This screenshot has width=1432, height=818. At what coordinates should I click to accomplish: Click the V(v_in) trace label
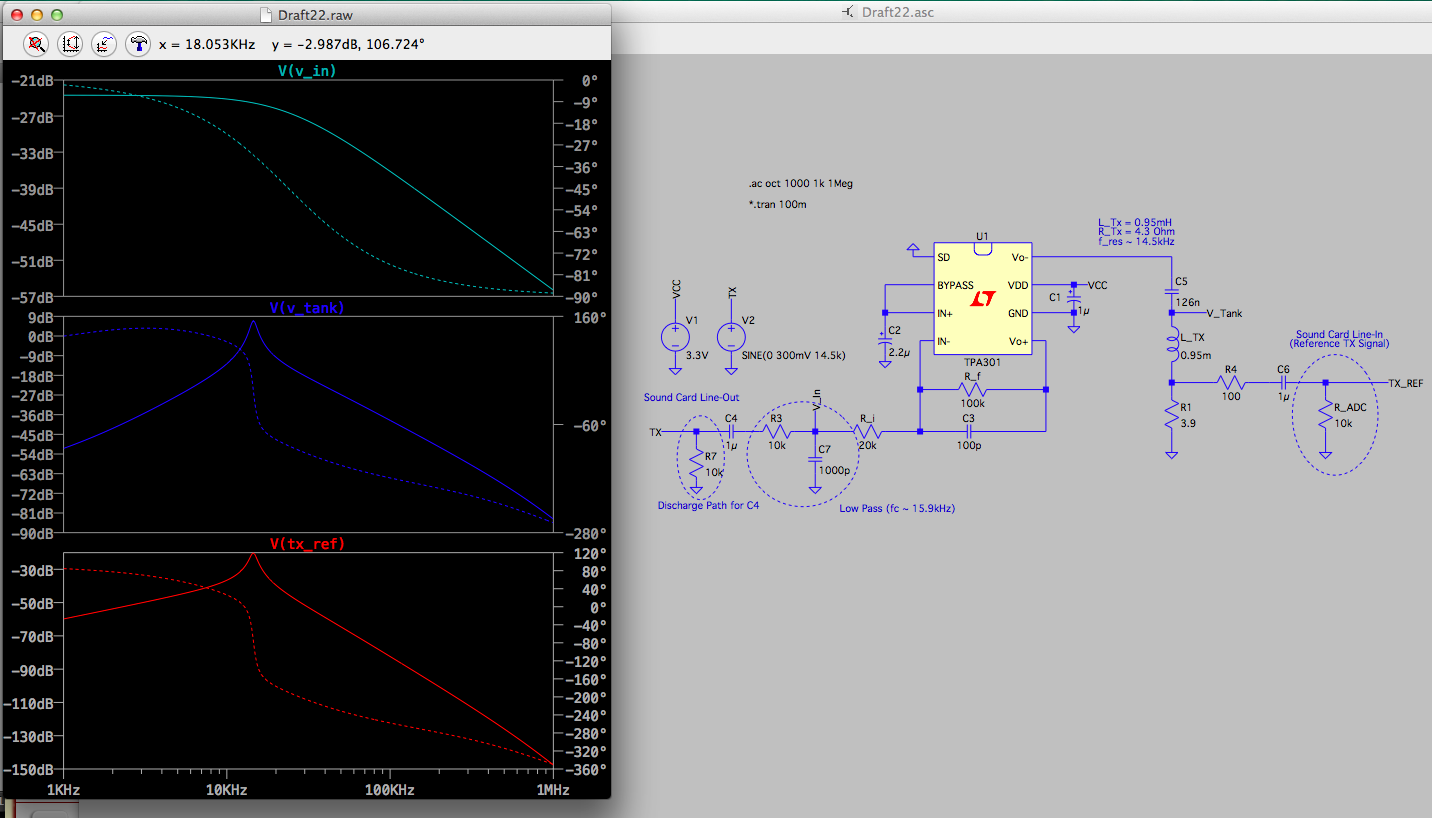pyautogui.click(x=307, y=71)
